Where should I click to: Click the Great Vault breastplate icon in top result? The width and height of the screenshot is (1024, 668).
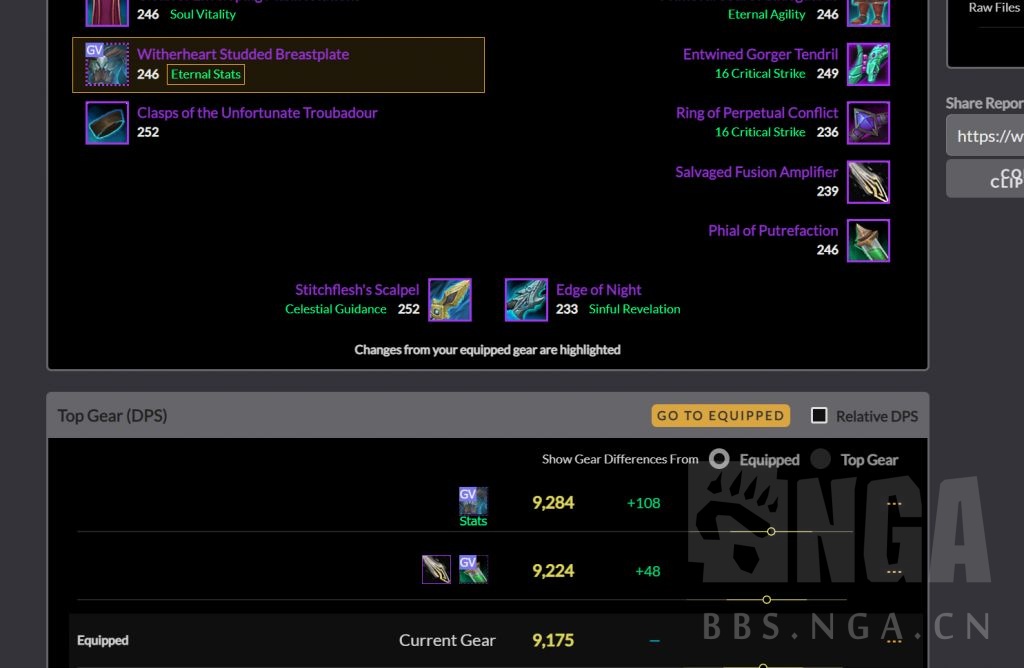473,501
